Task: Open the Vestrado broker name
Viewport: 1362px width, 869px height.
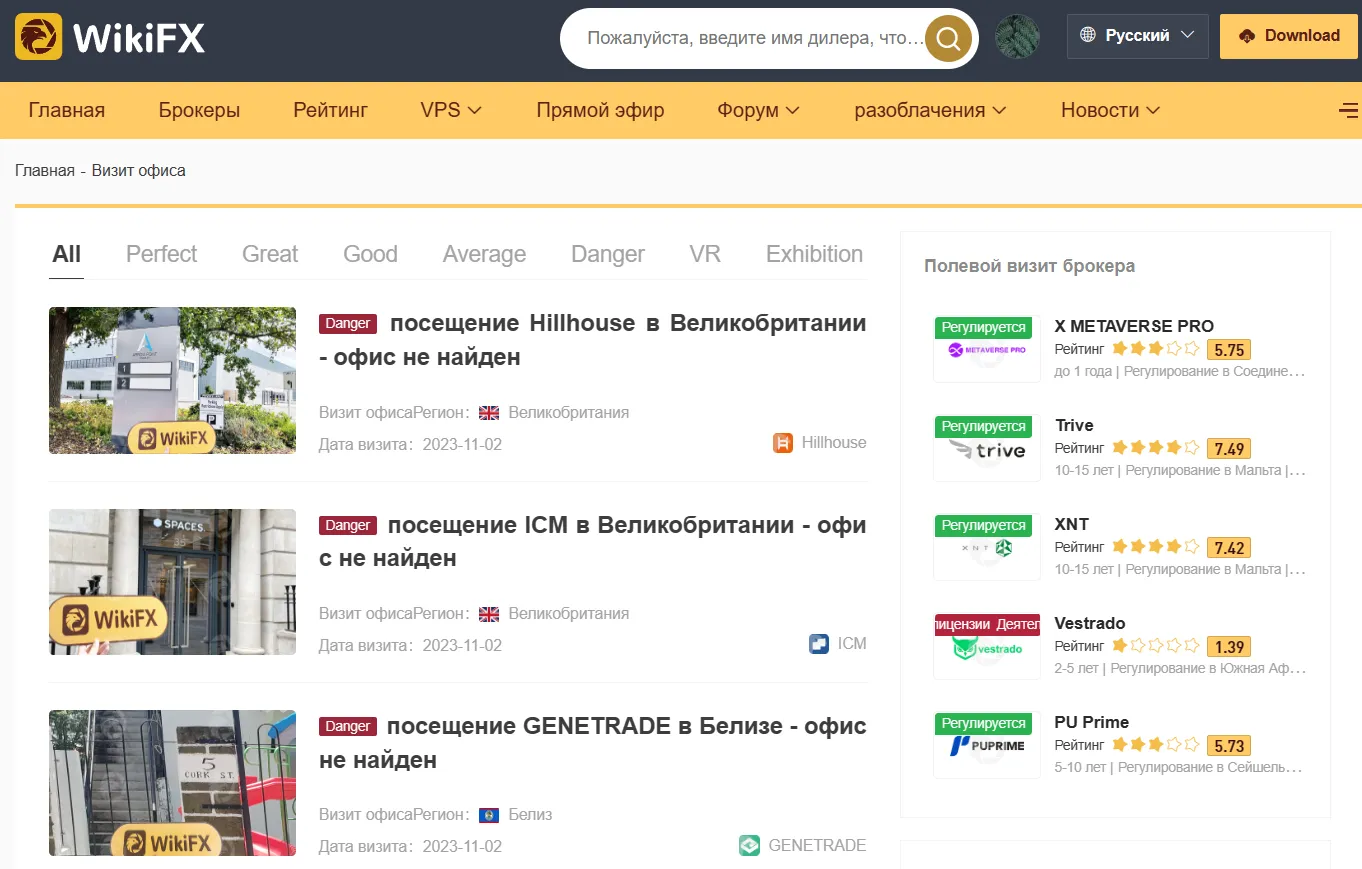Action: click(1090, 623)
